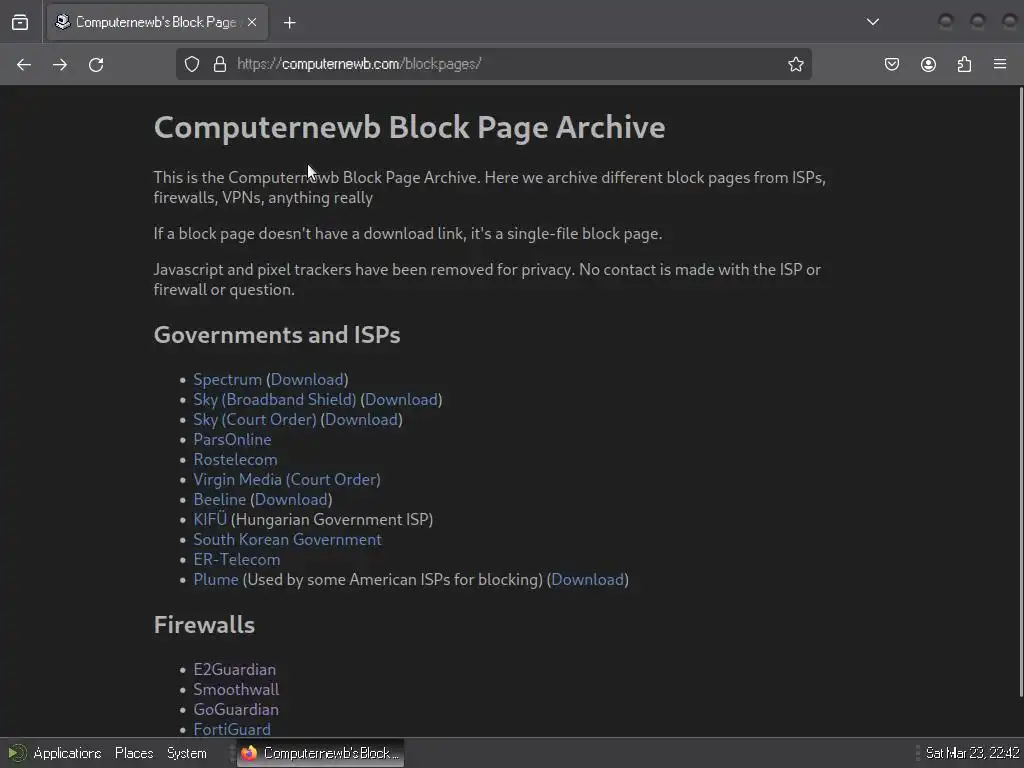This screenshot has height=768, width=1024.
Task: Expand the list all tabs chevron
Action: pyautogui.click(x=872, y=22)
